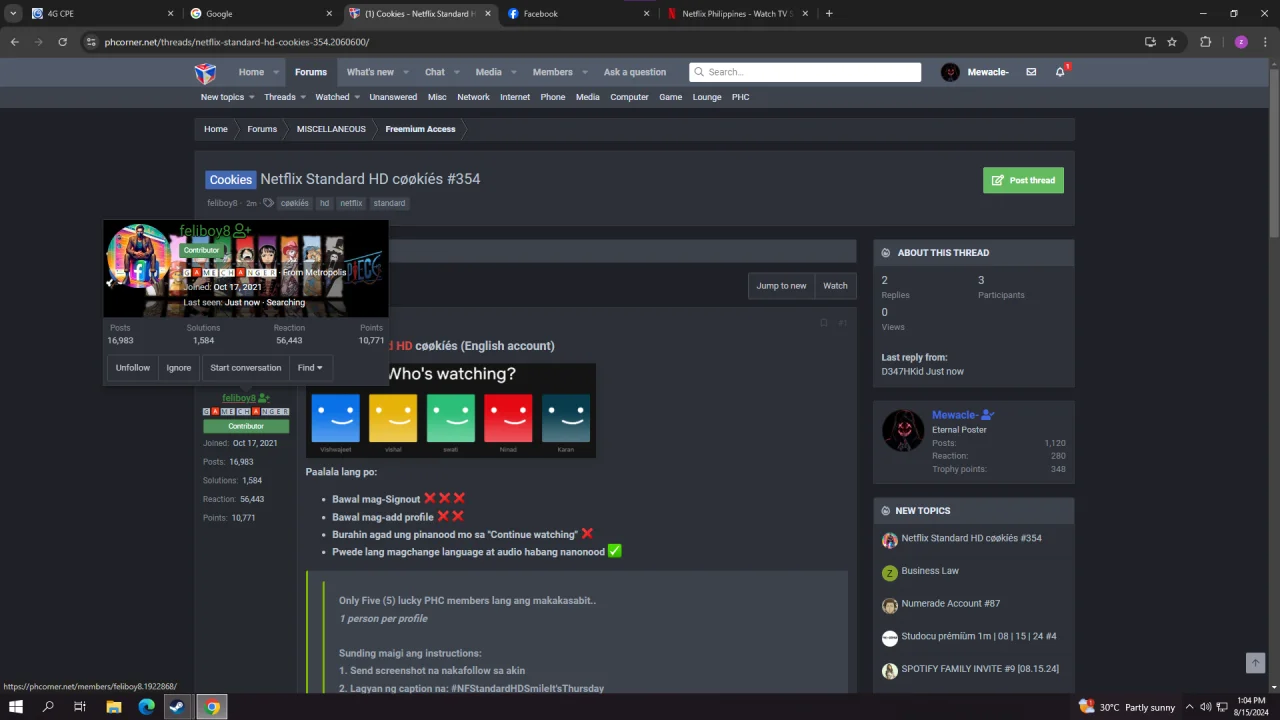The height and width of the screenshot is (720, 1280).
Task: Click Freemium Access breadcrumb
Action: tap(420, 129)
